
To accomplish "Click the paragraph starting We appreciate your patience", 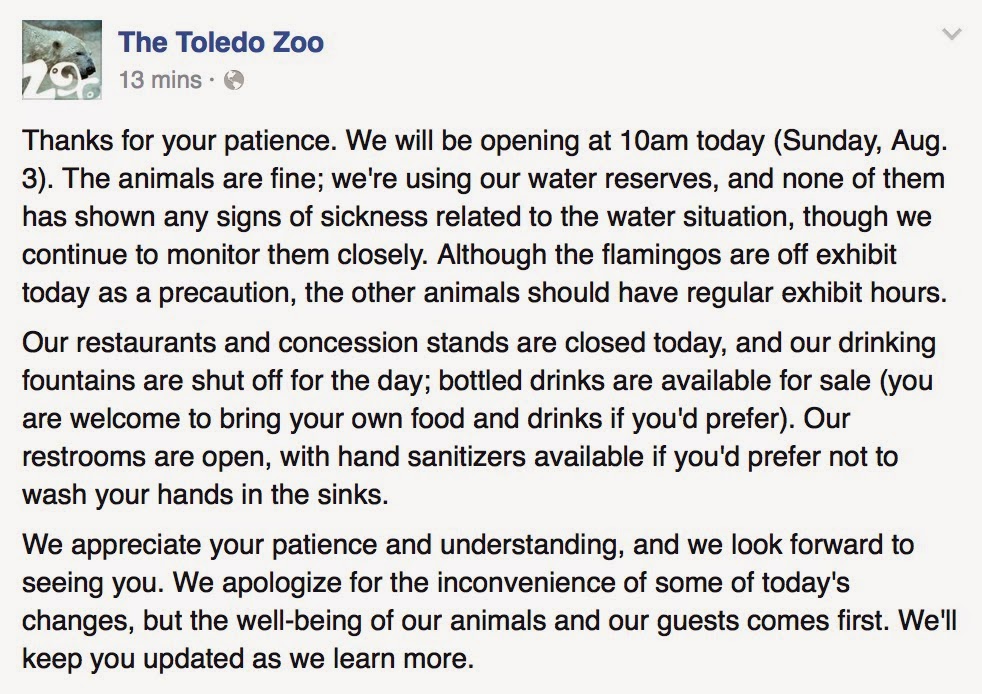I will point(490,602).
